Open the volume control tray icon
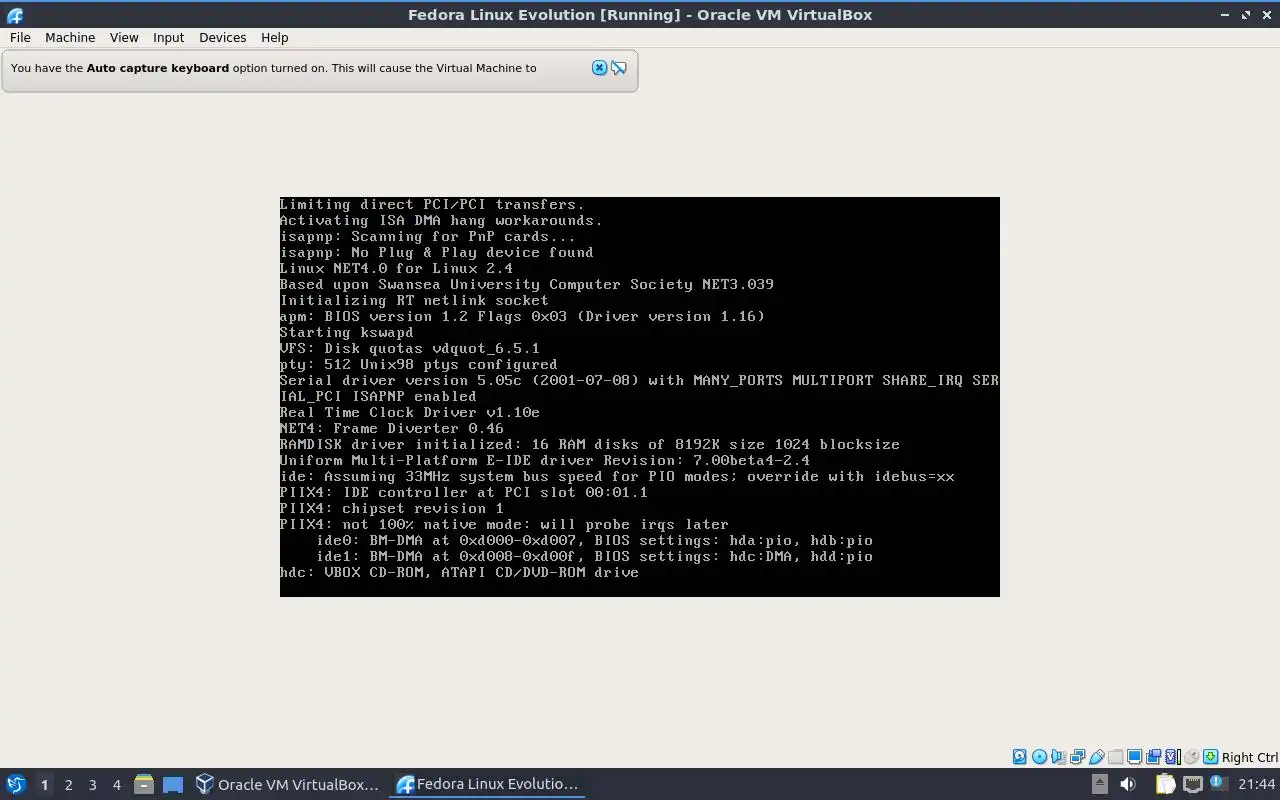This screenshot has width=1280, height=800. pyautogui.click(x=1128, y=784)
